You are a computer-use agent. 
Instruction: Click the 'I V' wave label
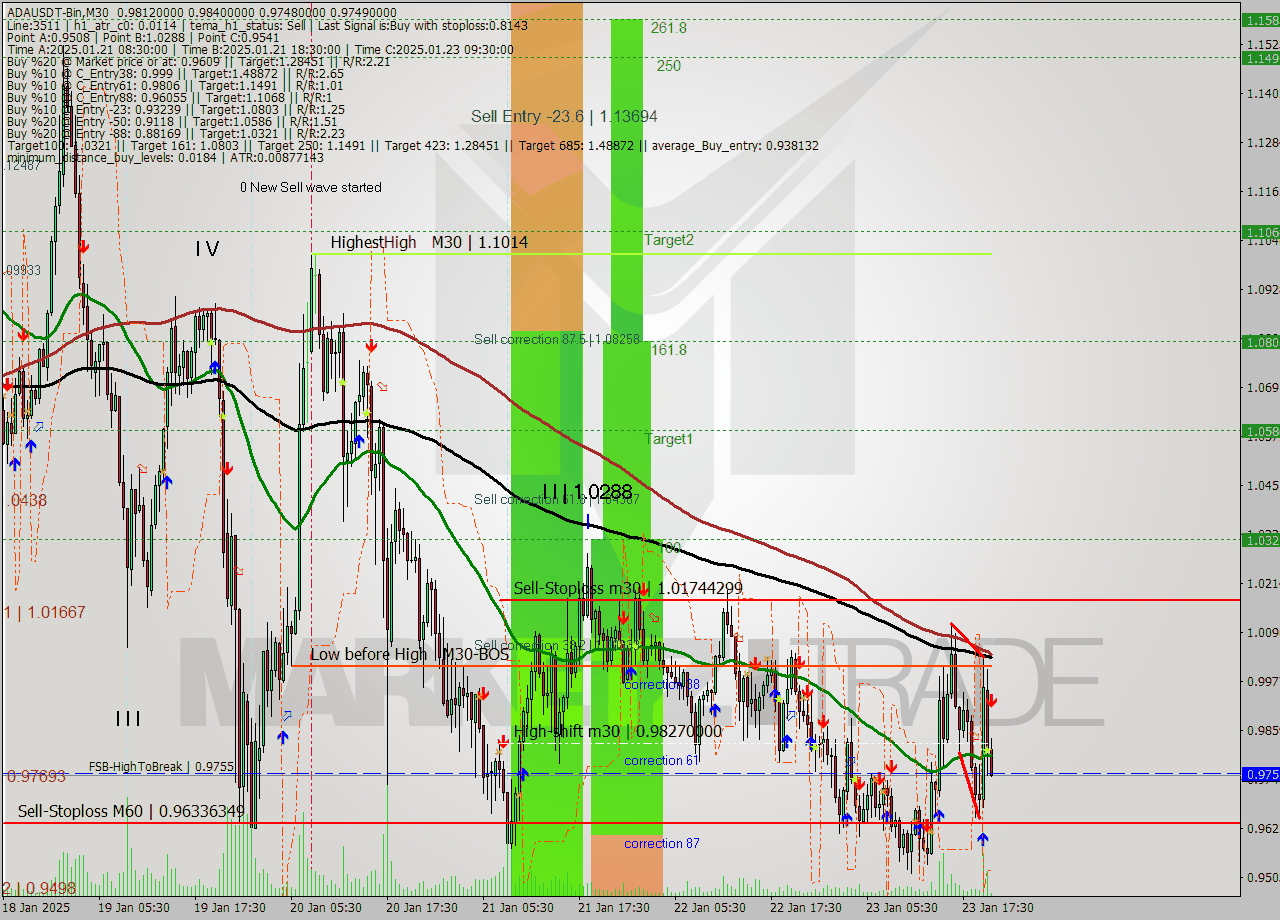pyautogui.click(x=207, y=248)
